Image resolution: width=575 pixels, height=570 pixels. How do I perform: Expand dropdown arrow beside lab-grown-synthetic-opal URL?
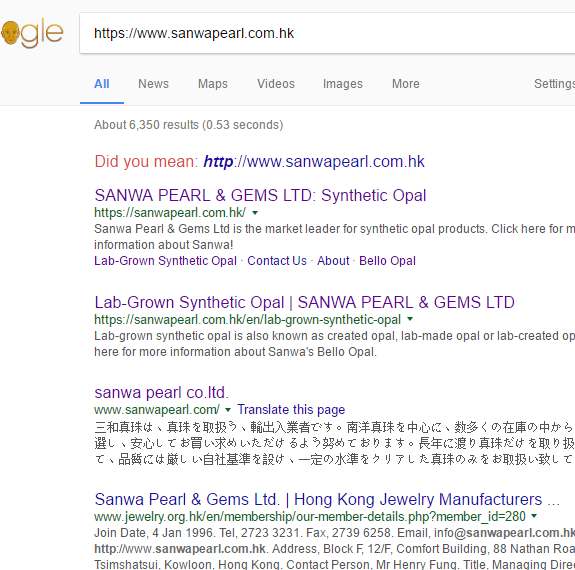[x=410, y=319]
